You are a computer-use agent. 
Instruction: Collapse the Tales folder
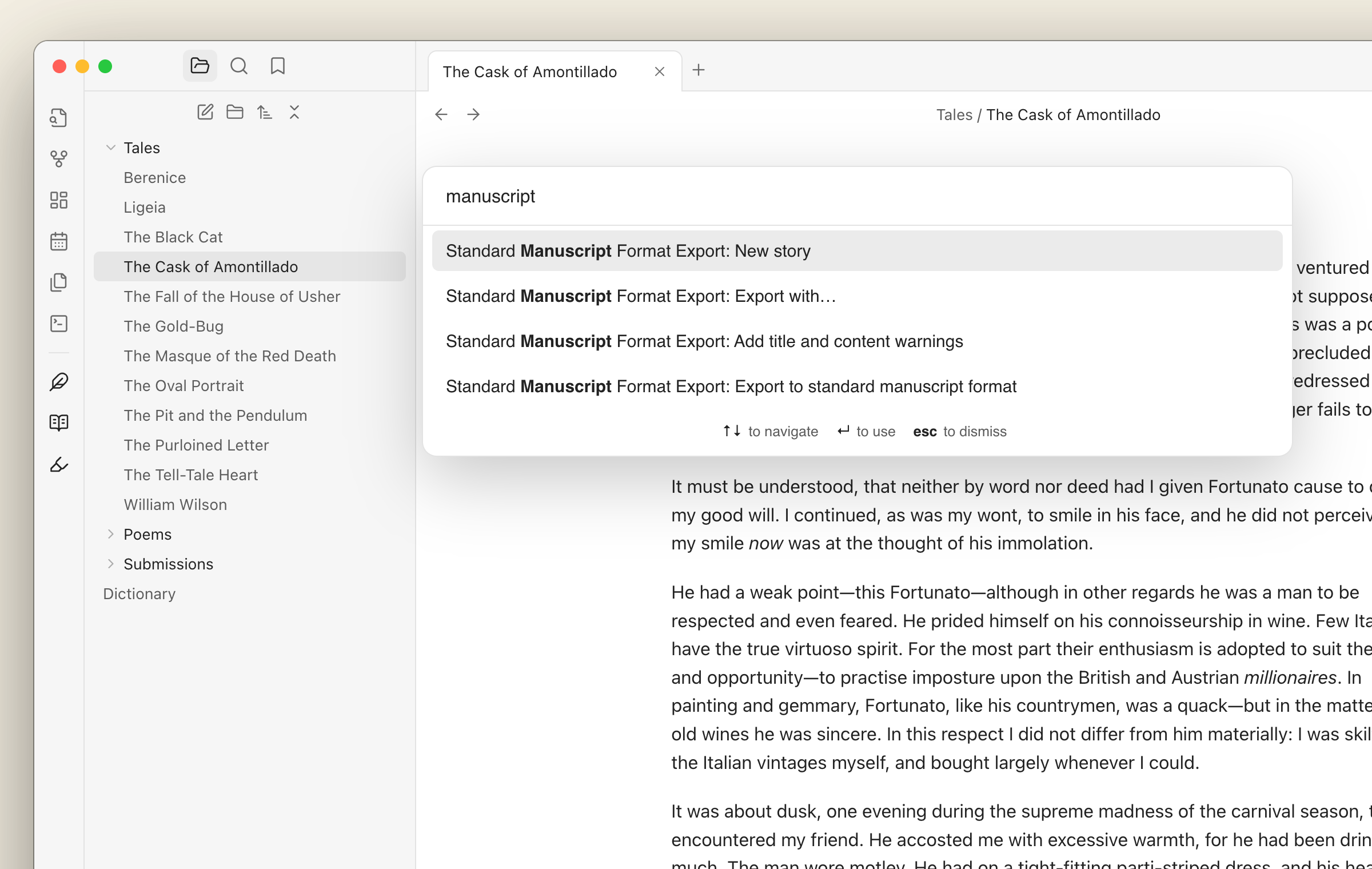pos(111,148)
